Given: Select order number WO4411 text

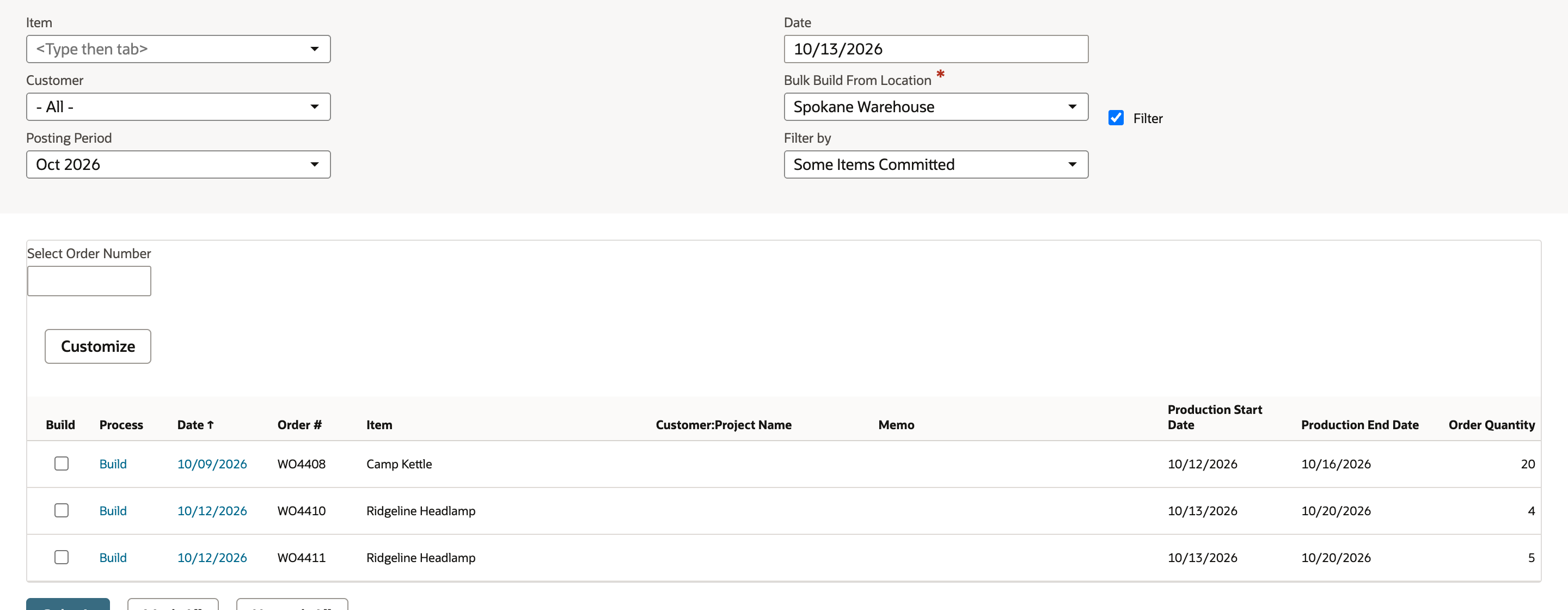Looking at the screenshot, I should pos(301,558).
